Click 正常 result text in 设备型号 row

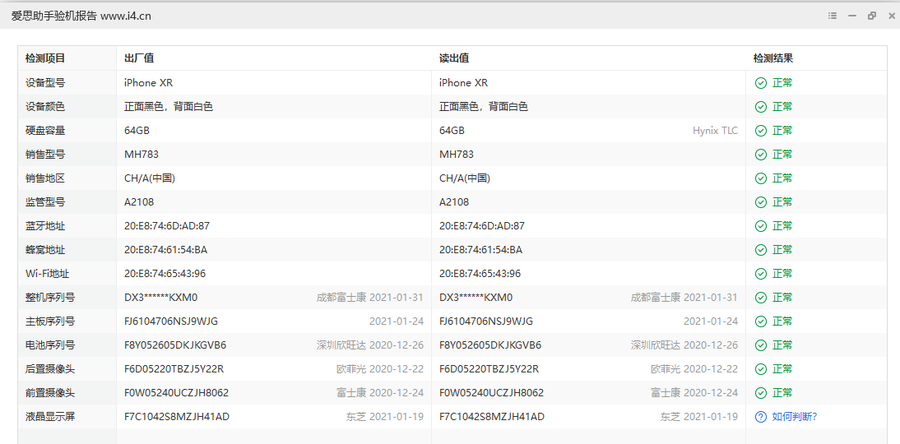(x=782, y=83)
